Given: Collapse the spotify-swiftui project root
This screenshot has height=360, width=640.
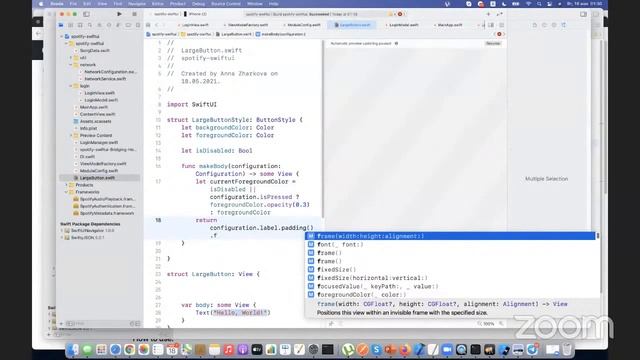Looking at the screenshot, I should tap(62, 36).
